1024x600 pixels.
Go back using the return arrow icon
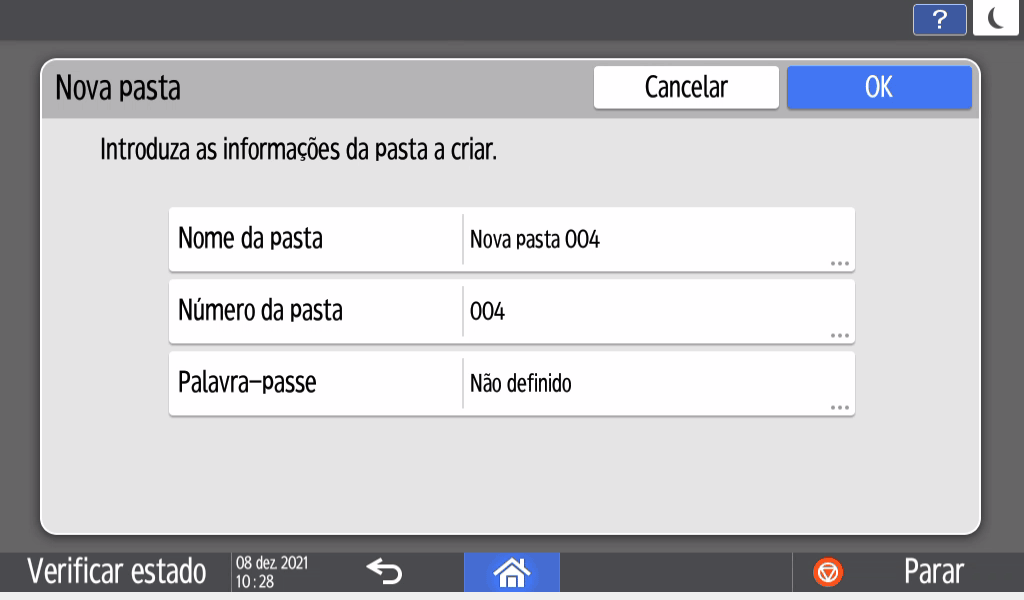coord(383,571)
